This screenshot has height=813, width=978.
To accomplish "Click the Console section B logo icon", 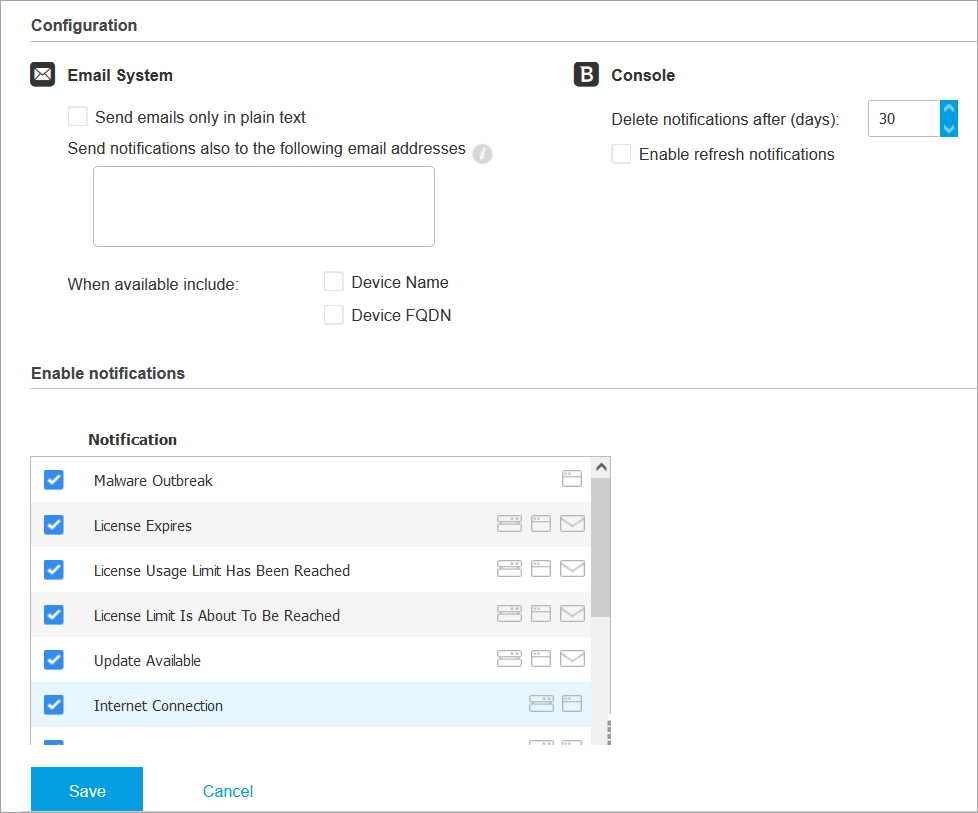I will coord(586,75).
